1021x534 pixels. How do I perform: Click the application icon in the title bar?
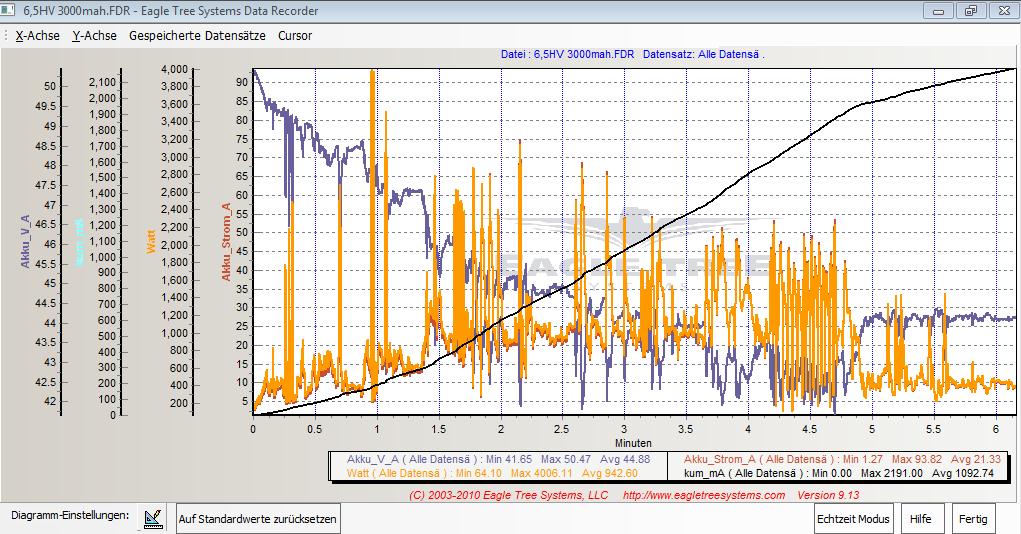tap(11, 10)
